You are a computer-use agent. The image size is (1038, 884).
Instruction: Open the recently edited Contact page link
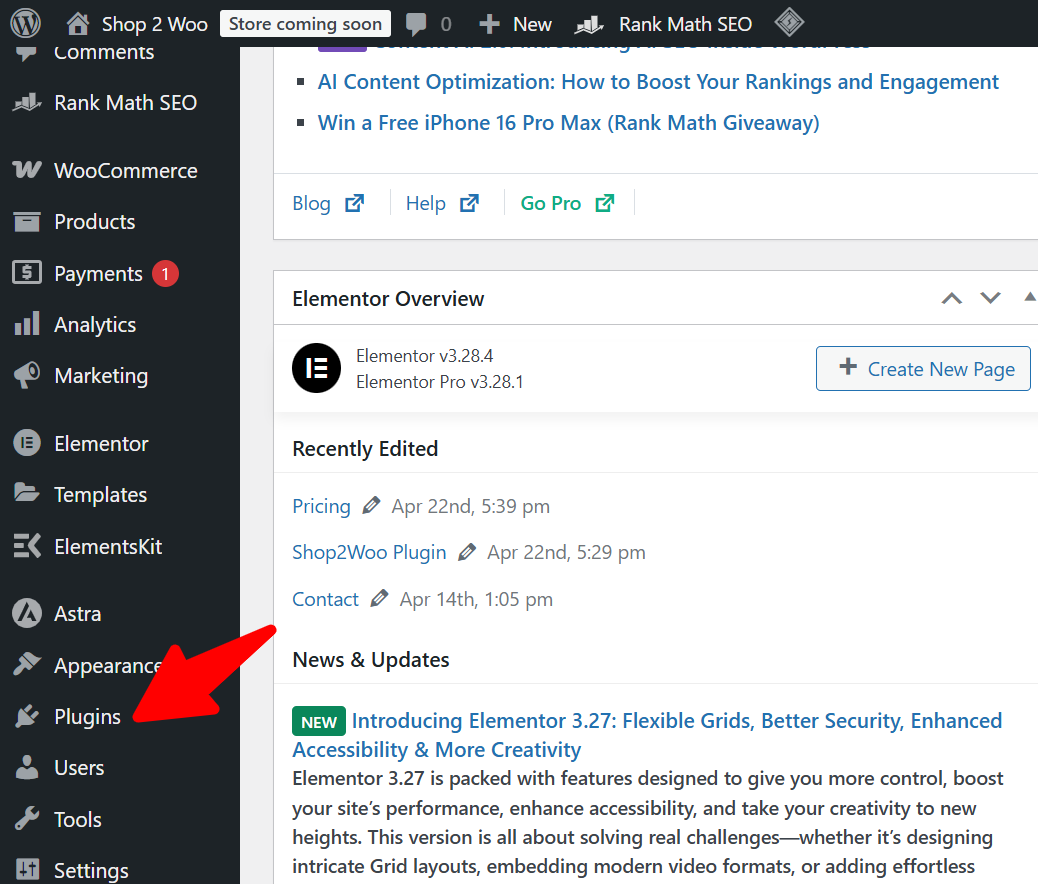(x=325, y=599)
